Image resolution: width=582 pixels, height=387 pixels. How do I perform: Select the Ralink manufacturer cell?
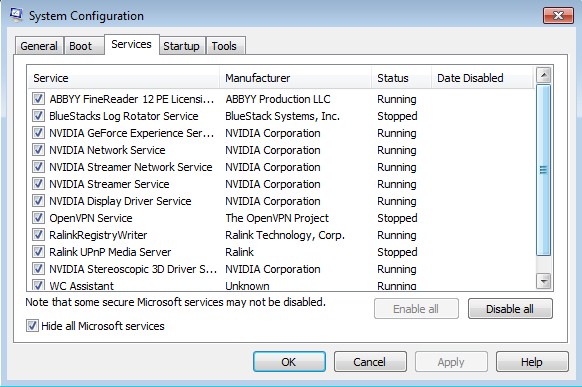click(x=239, y=252)
